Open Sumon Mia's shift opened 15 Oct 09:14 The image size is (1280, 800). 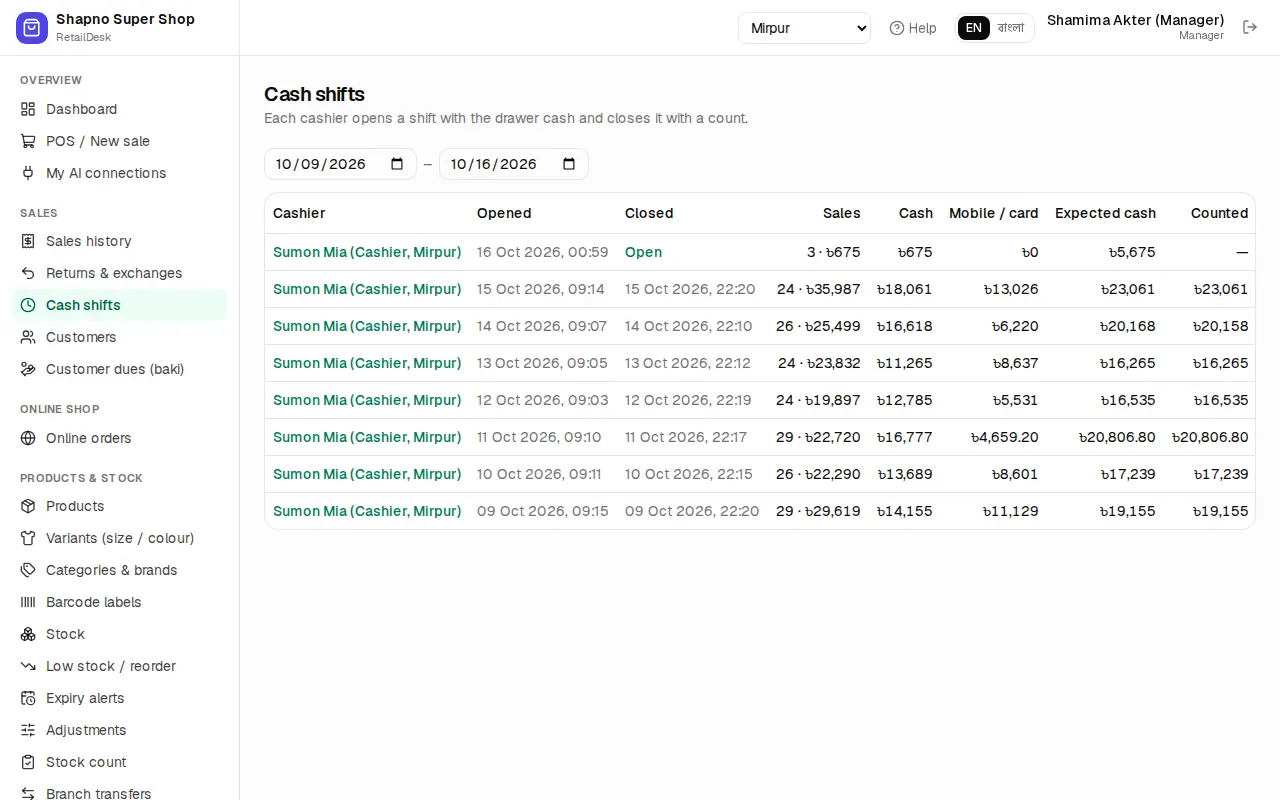click(367, 289)
